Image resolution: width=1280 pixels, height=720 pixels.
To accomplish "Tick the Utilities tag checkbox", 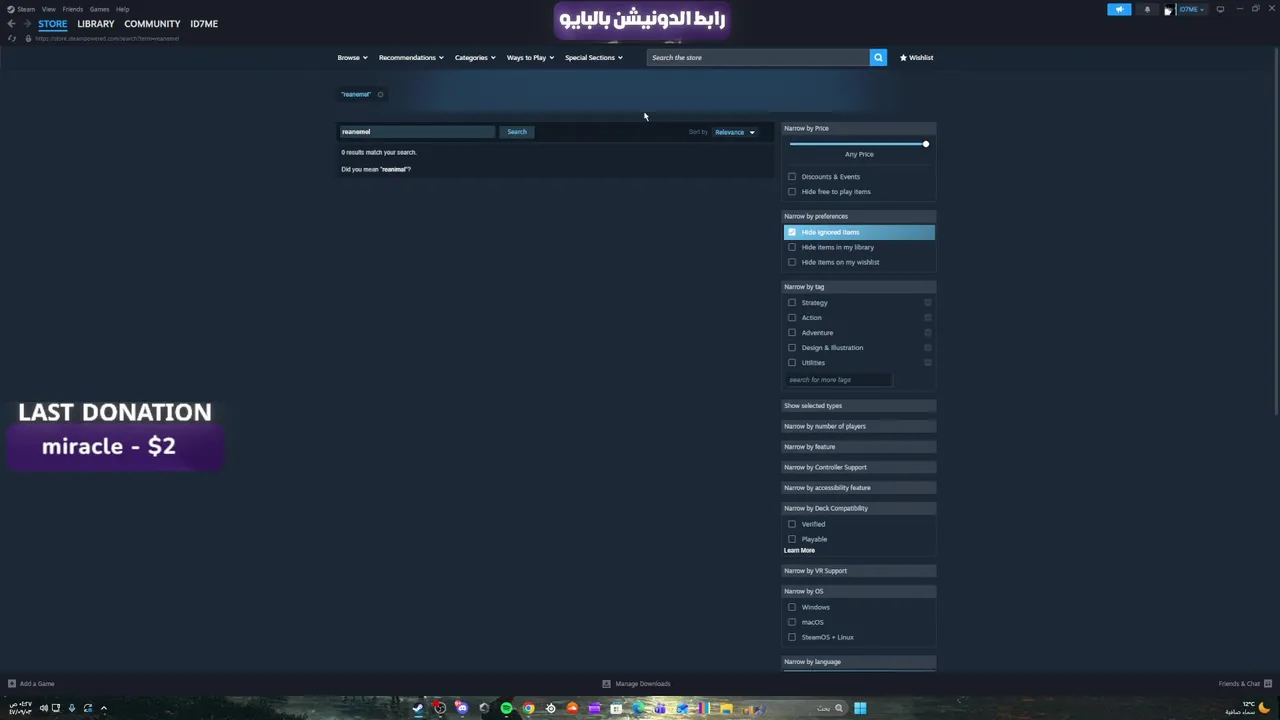I will click(792, 363).
